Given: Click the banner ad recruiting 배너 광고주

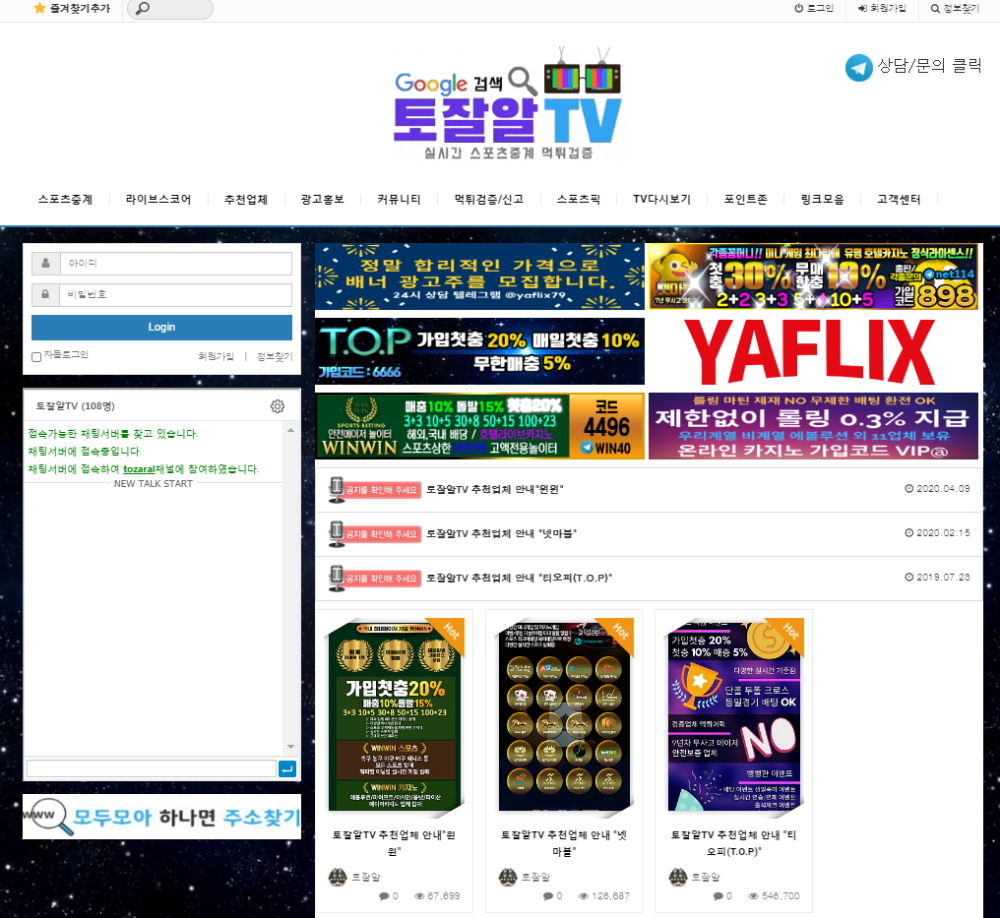Looking at the screenshot, I should 480,276.
